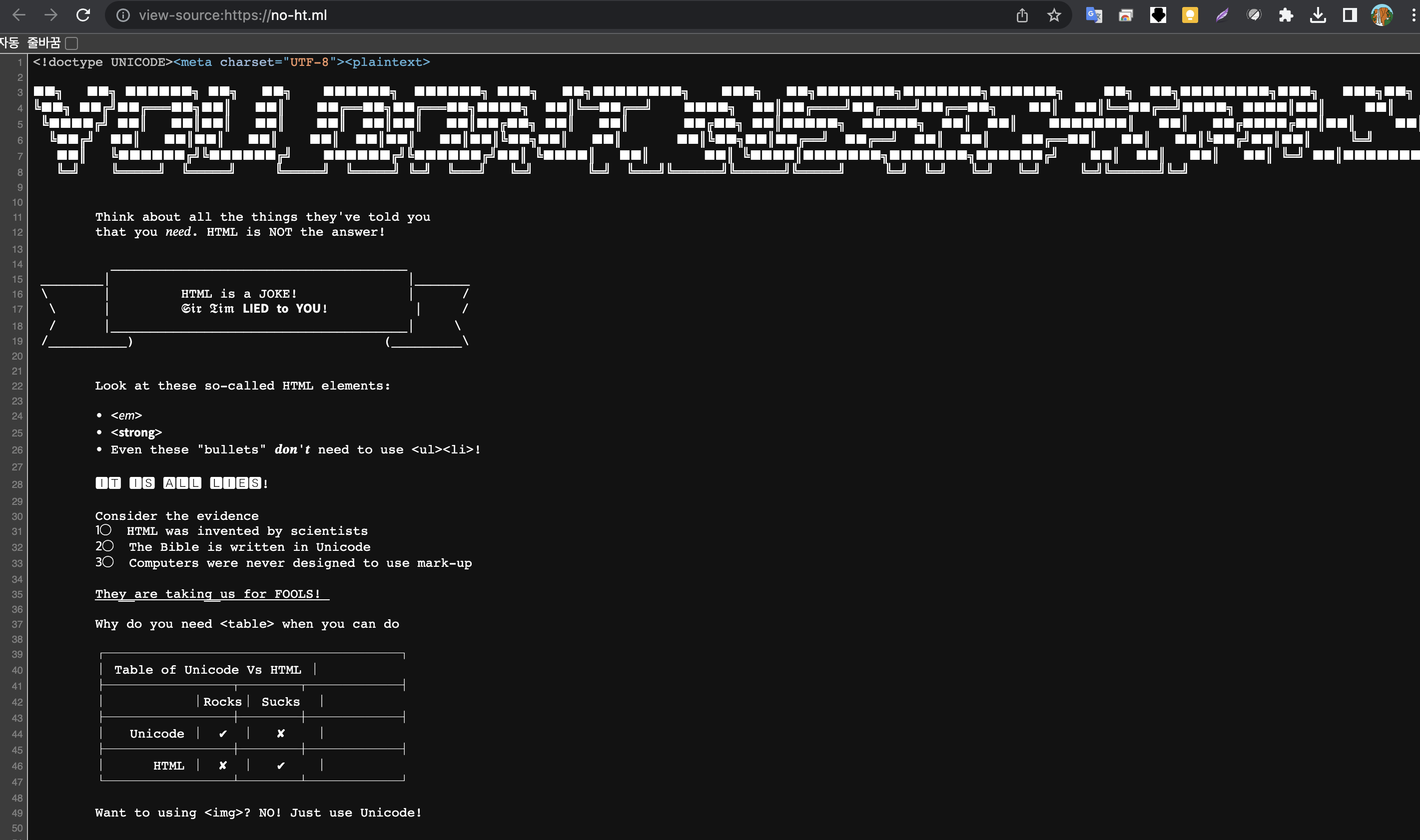The width and height of the screenshot is (1420, 840).
Task: Open Google Translate extension
Action: 1094,15
